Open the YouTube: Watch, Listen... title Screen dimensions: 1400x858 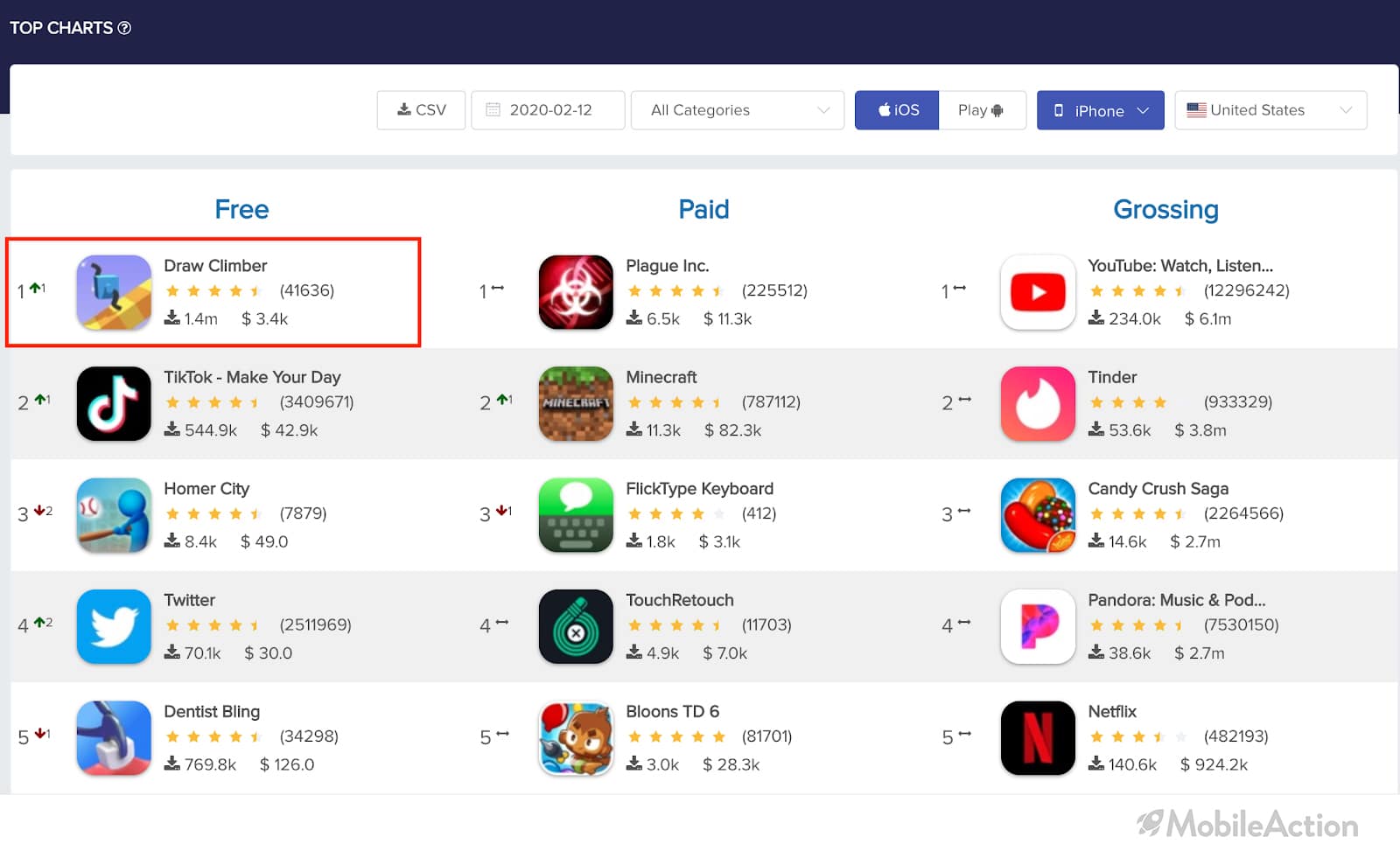click(x=1180, y=266)
